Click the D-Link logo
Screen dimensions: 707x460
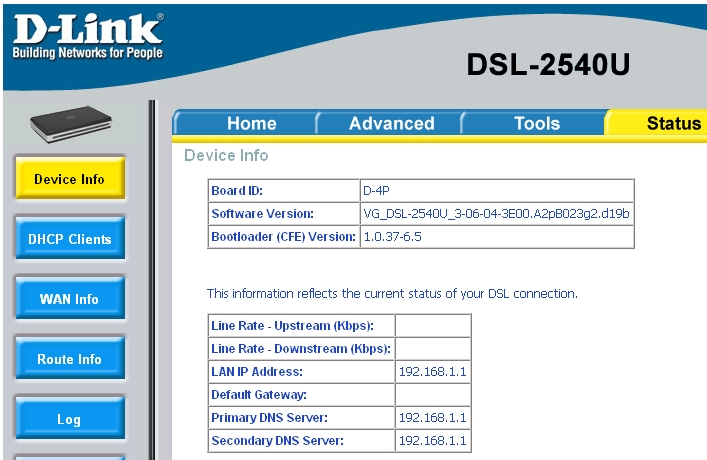click(88, 37)
